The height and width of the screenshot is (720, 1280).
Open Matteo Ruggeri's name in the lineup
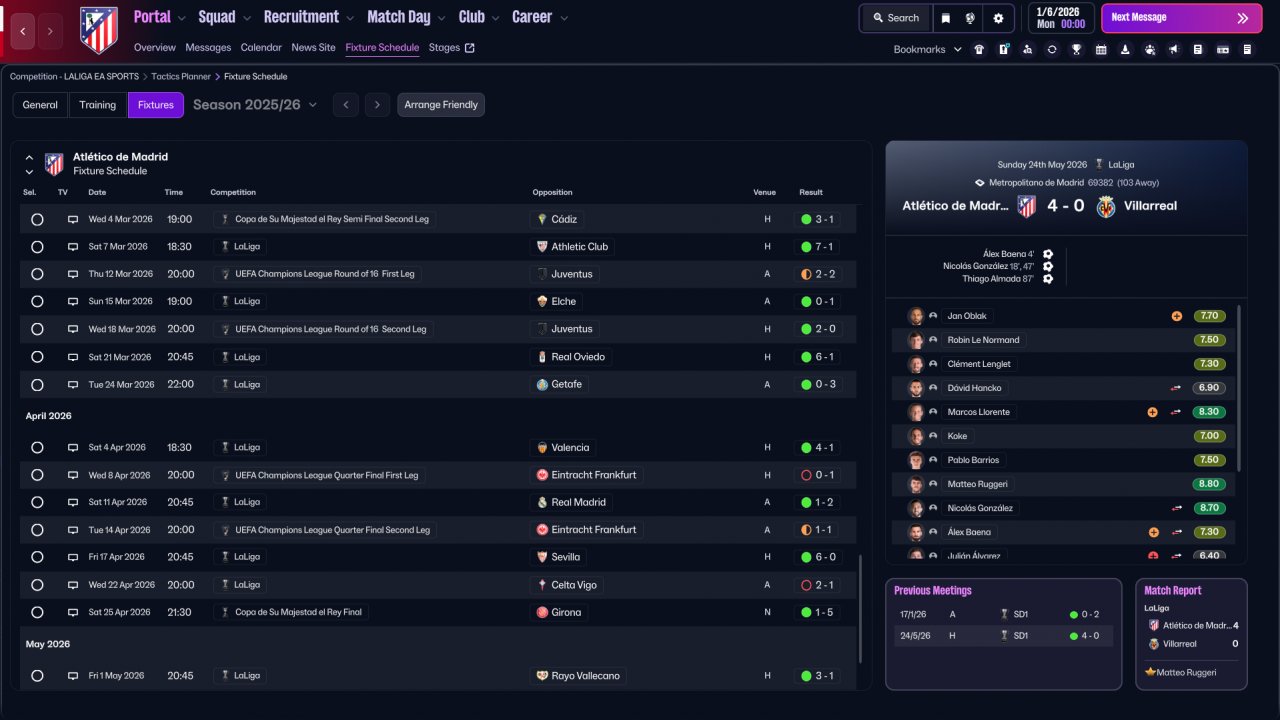[x=978, y=484]
